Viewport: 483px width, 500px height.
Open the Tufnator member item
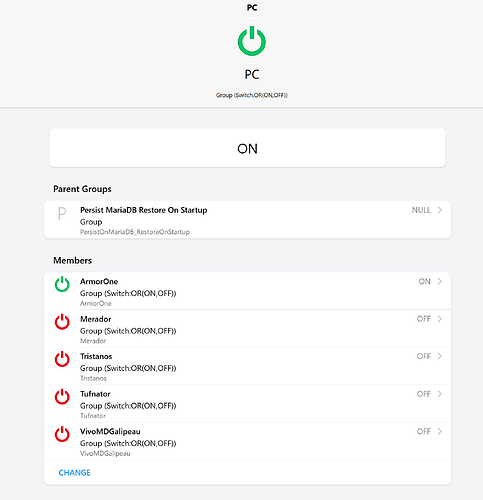247,404
